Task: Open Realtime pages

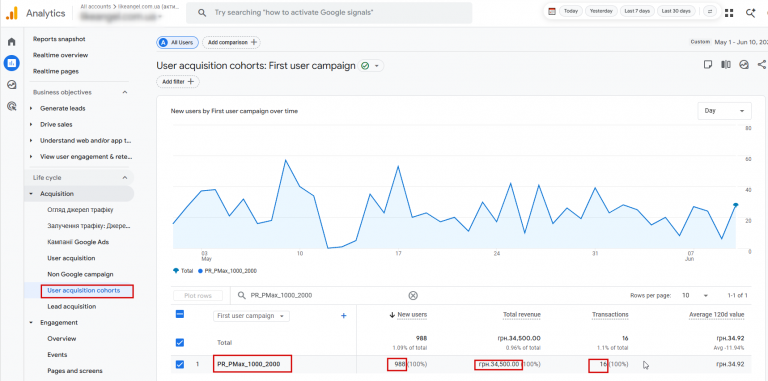Action: pyautogui.click(x=56, y=71)
